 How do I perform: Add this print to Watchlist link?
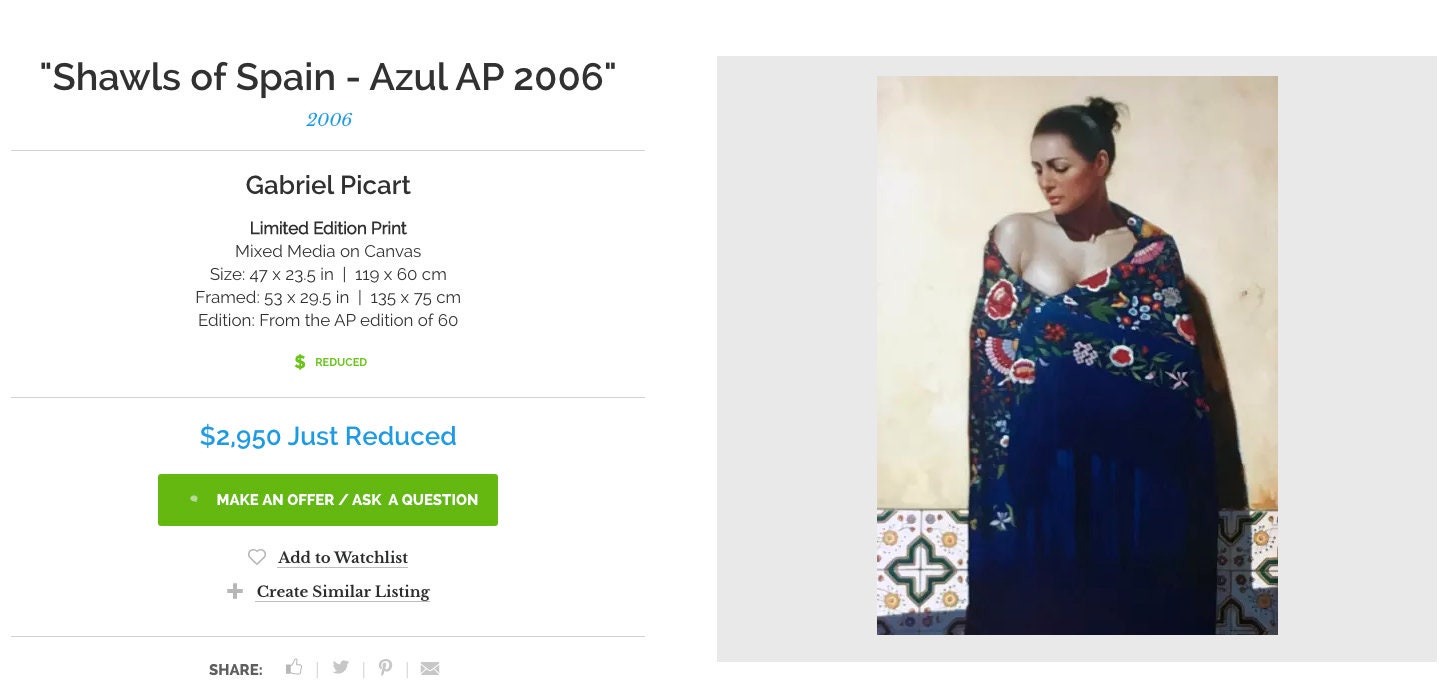coord(343,557)
